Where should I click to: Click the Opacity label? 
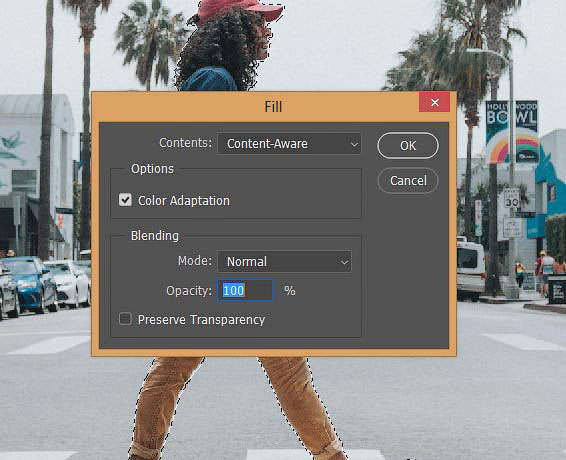click(x=189, y=291)
